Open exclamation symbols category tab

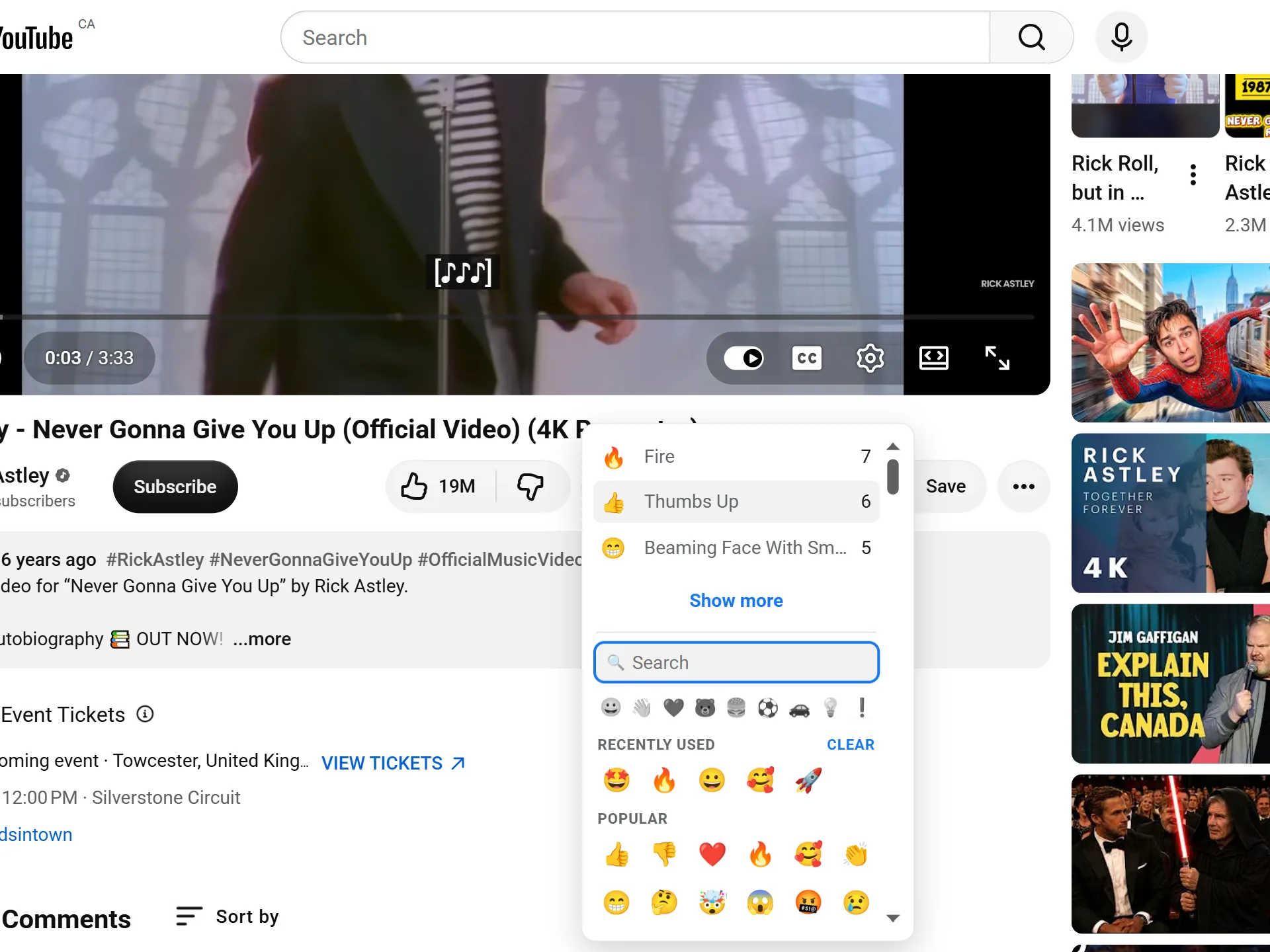click(x=862, y=708)
